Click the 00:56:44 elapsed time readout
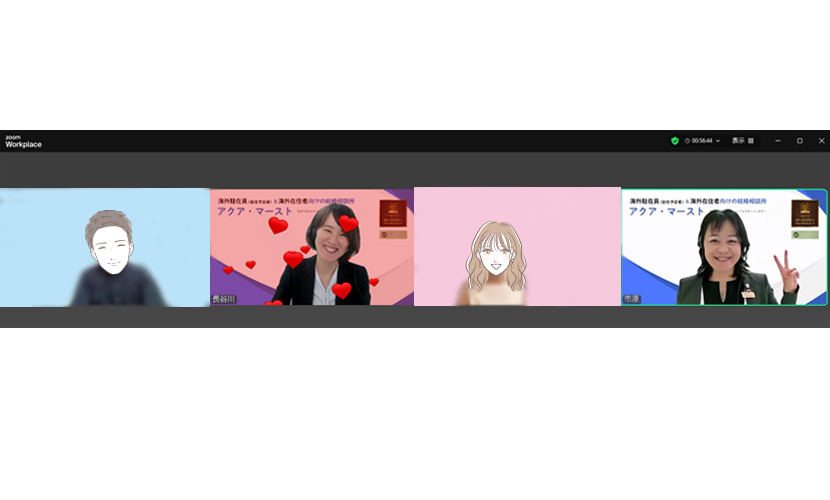 [x=702, y=141]
